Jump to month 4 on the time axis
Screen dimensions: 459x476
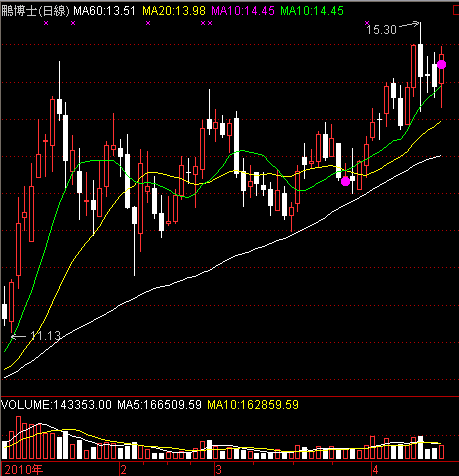coord(375,470)
